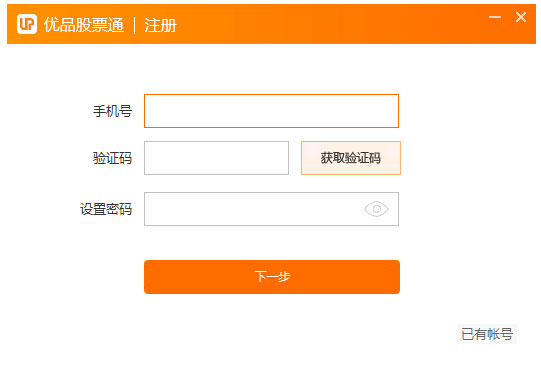The width and height of the screenshot is (541, 370).
Task: Click the 验证码 field label
Action: [112, 158]
